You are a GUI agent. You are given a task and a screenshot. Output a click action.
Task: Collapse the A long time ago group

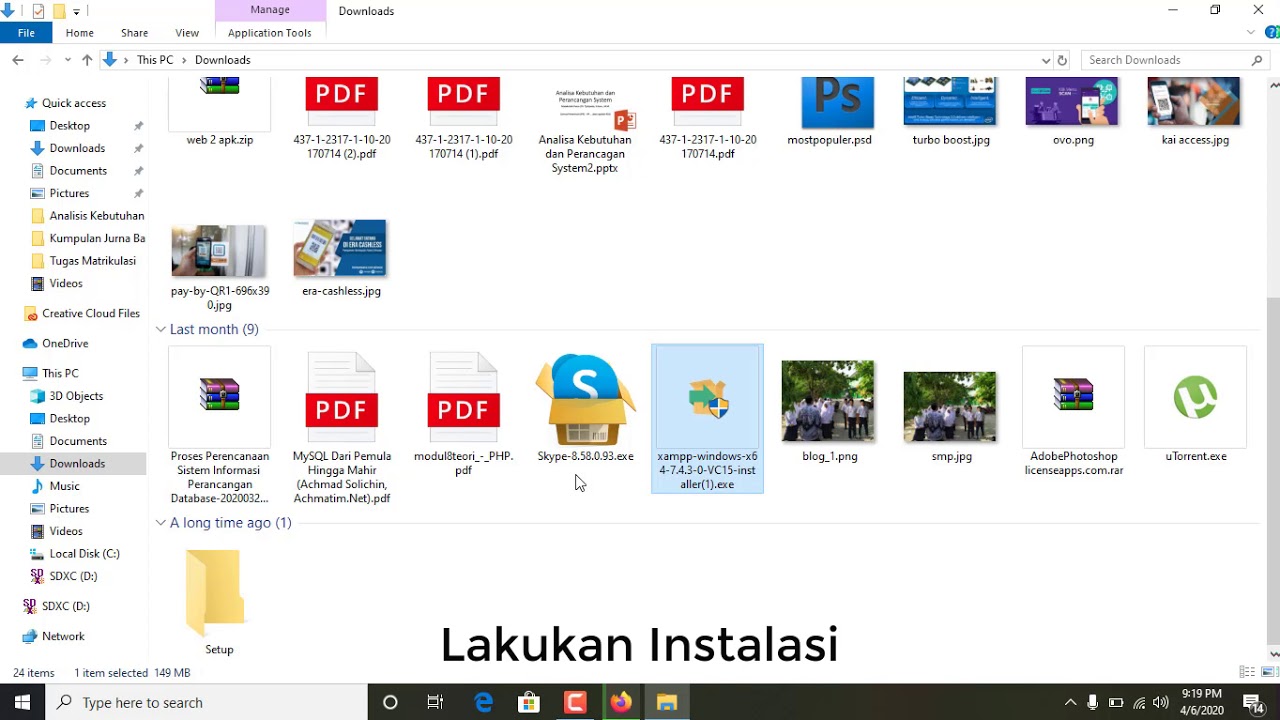pyautogui.click(x=161, y=522)
